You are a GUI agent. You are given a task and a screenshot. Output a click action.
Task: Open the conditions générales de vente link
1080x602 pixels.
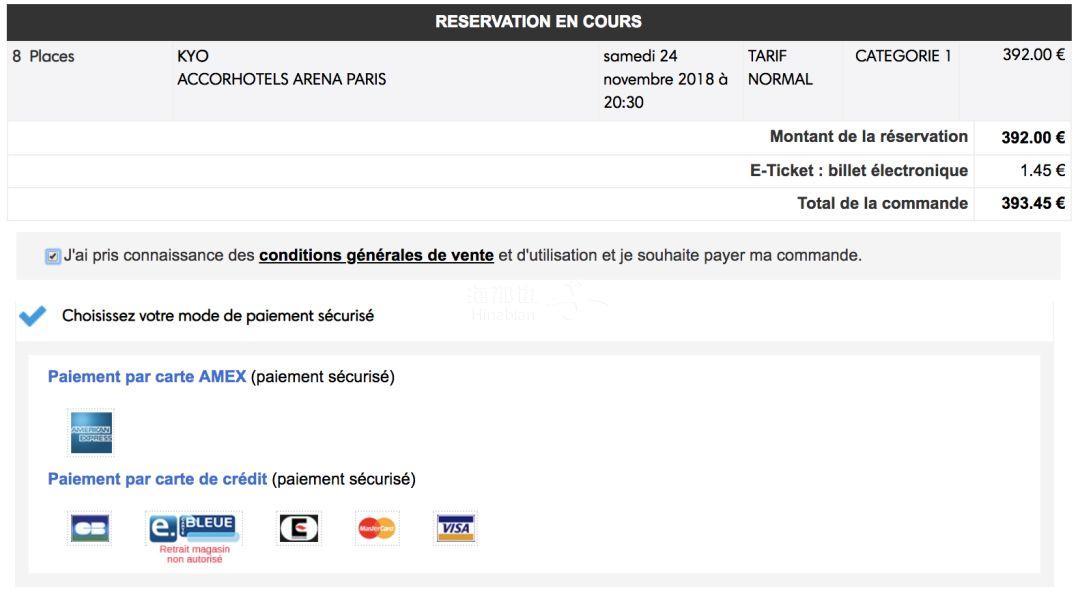pyautogui.click(x=376, y=255)
